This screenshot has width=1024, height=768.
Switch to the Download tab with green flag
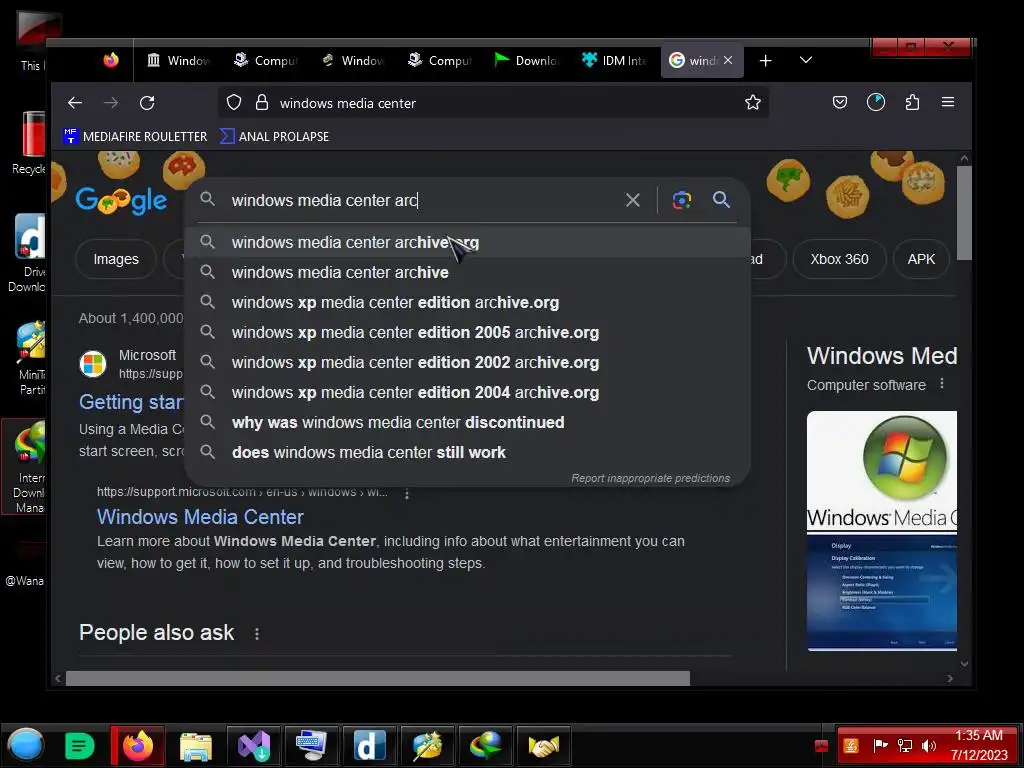click(527, 61)
